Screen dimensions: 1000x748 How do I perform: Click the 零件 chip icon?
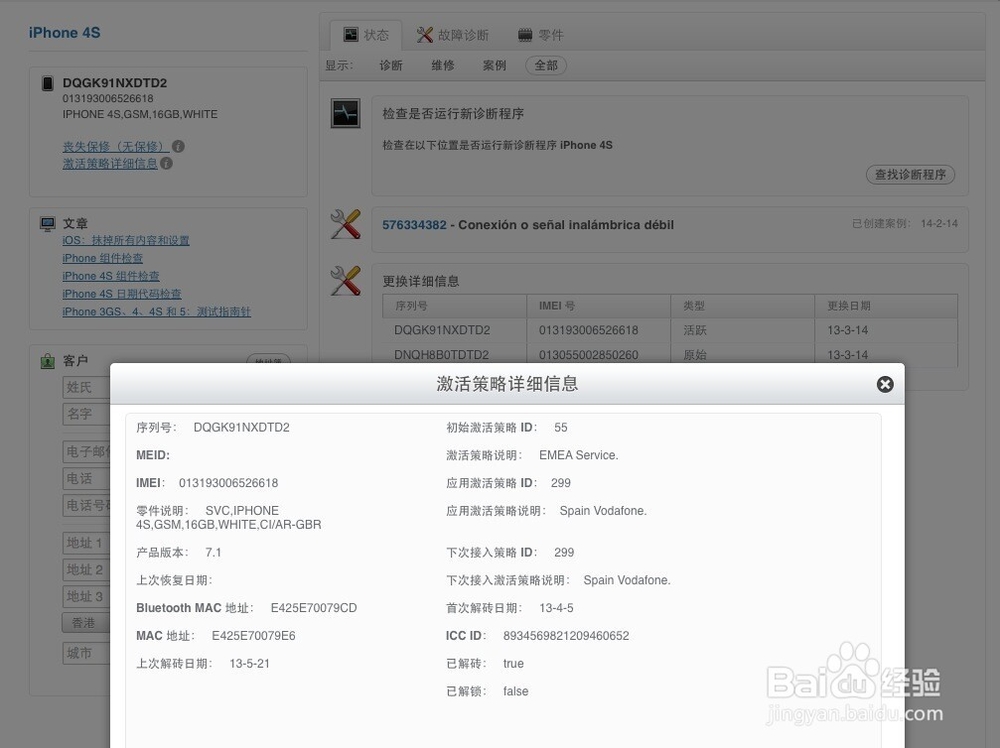(x=525, y=35)
